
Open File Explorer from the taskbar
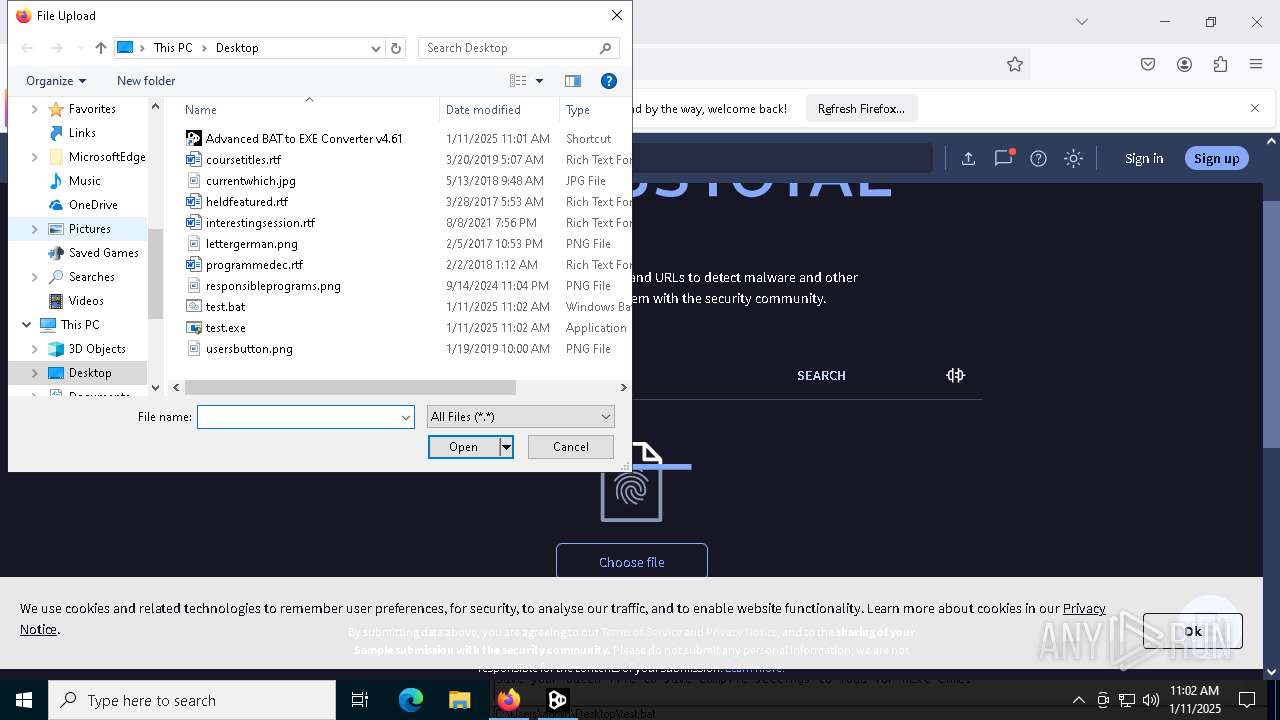tap(459, 700)
